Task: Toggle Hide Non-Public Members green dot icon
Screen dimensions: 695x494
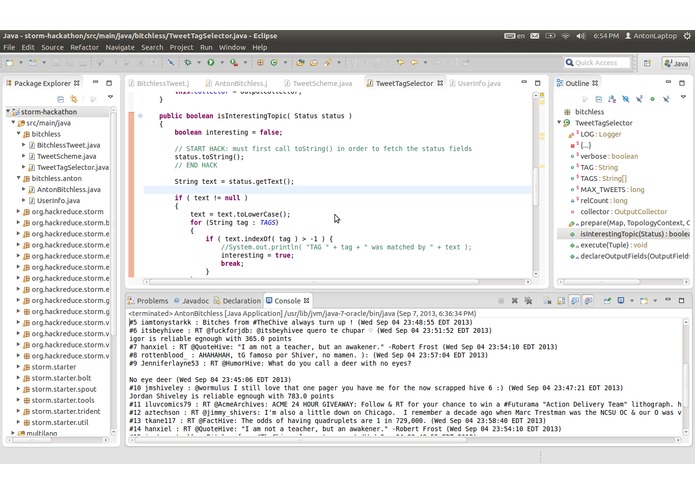Action: (652, 99)
